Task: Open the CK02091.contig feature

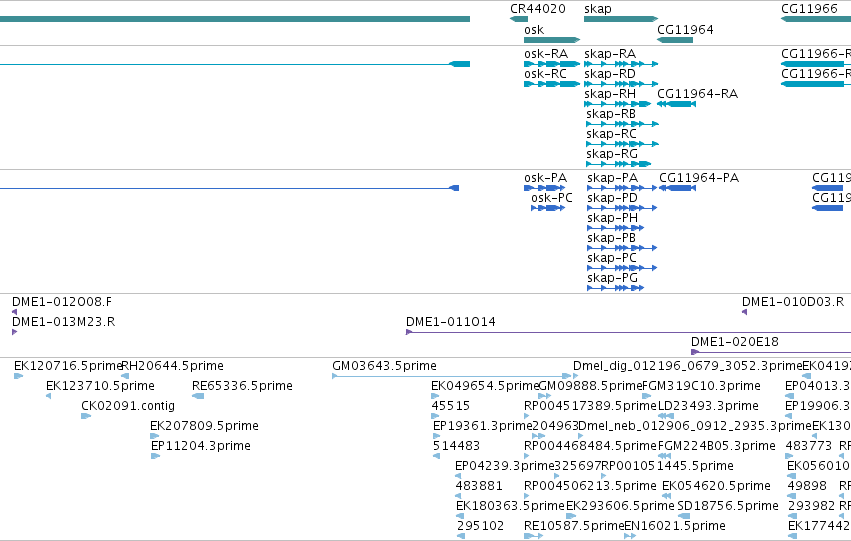Action: point(86,416)
